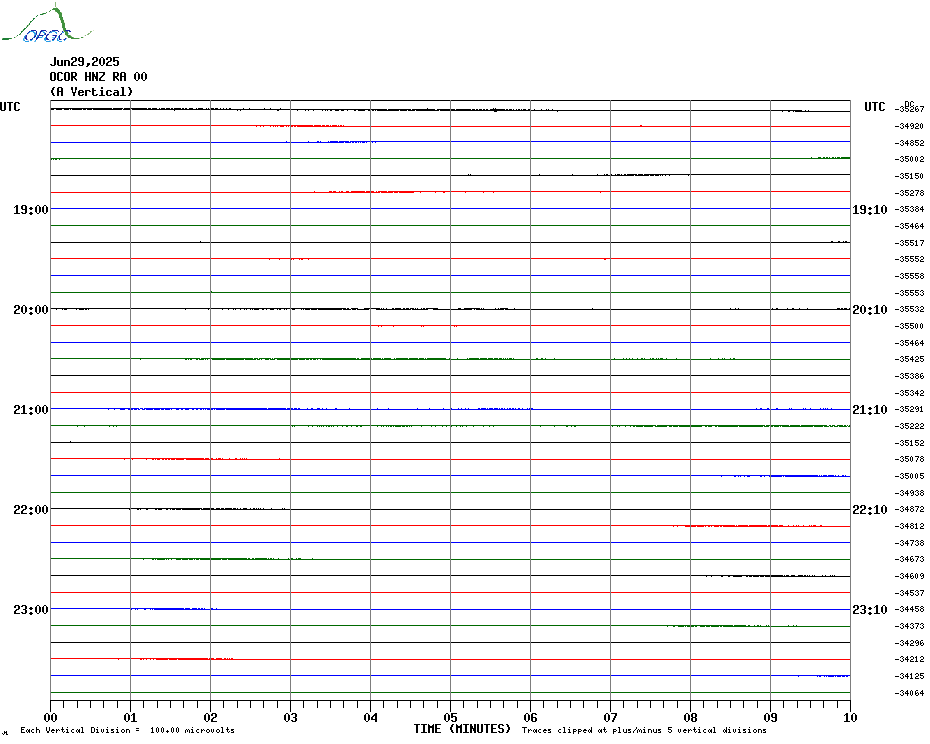The width and height of the screenshot is (930, 744).
Task: Click the DC value '-35532'
Action: coord(909,310)
